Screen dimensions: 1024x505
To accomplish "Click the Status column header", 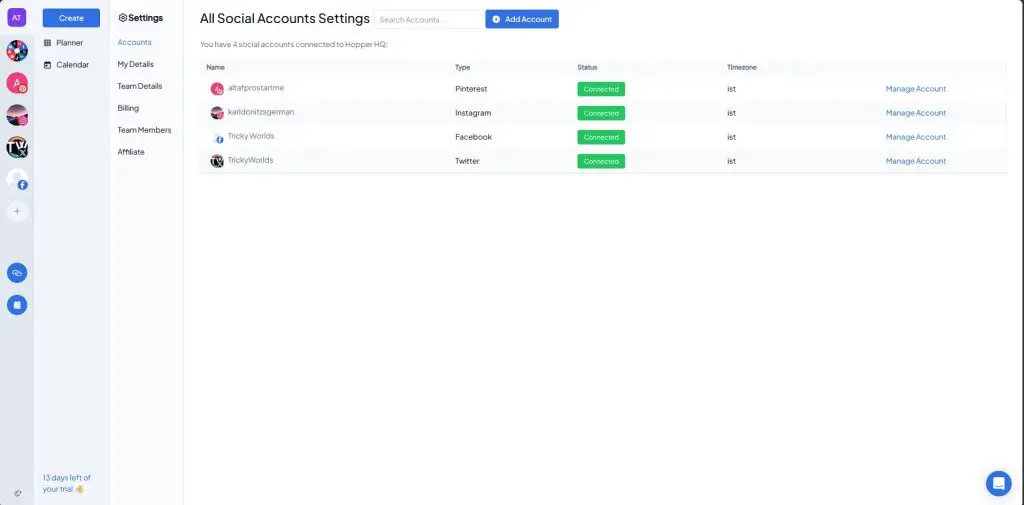I will [x=587, y=67].
